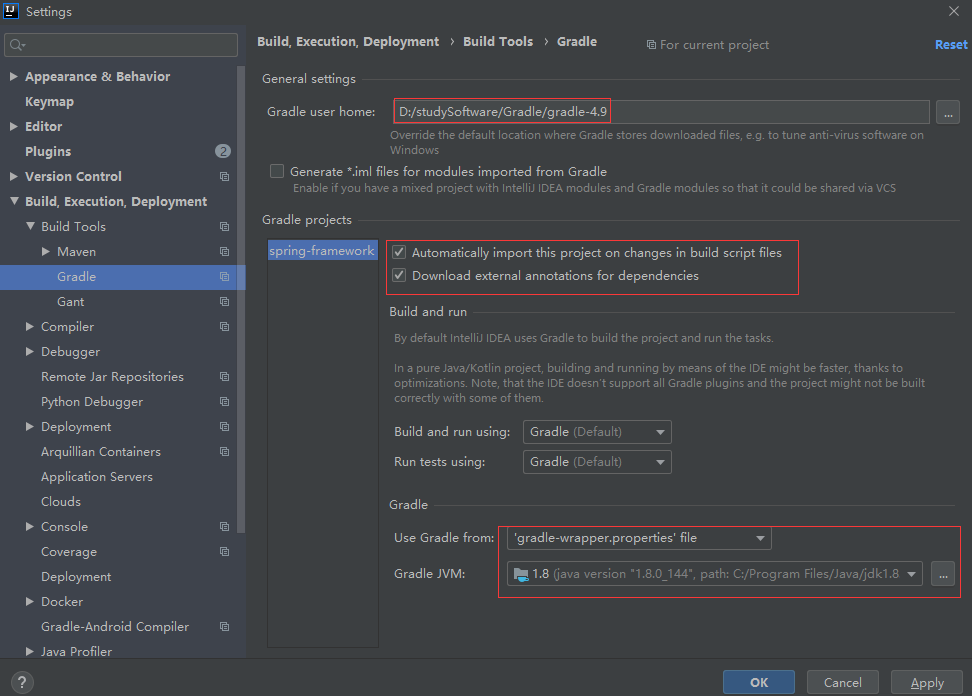Click the project-level icon beside Gant
The image size is (972, 696).
(224, 302)
